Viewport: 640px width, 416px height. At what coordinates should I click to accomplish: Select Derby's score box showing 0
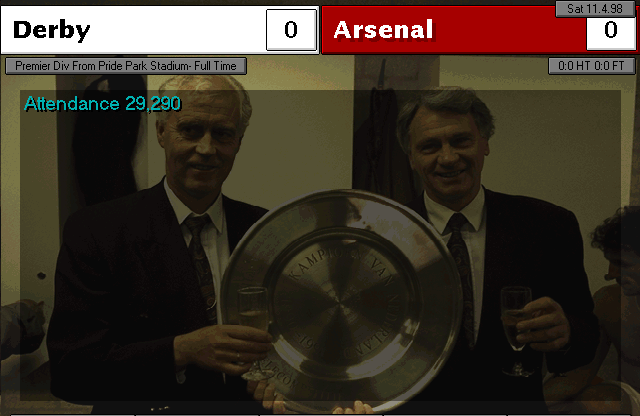[291, 30]
